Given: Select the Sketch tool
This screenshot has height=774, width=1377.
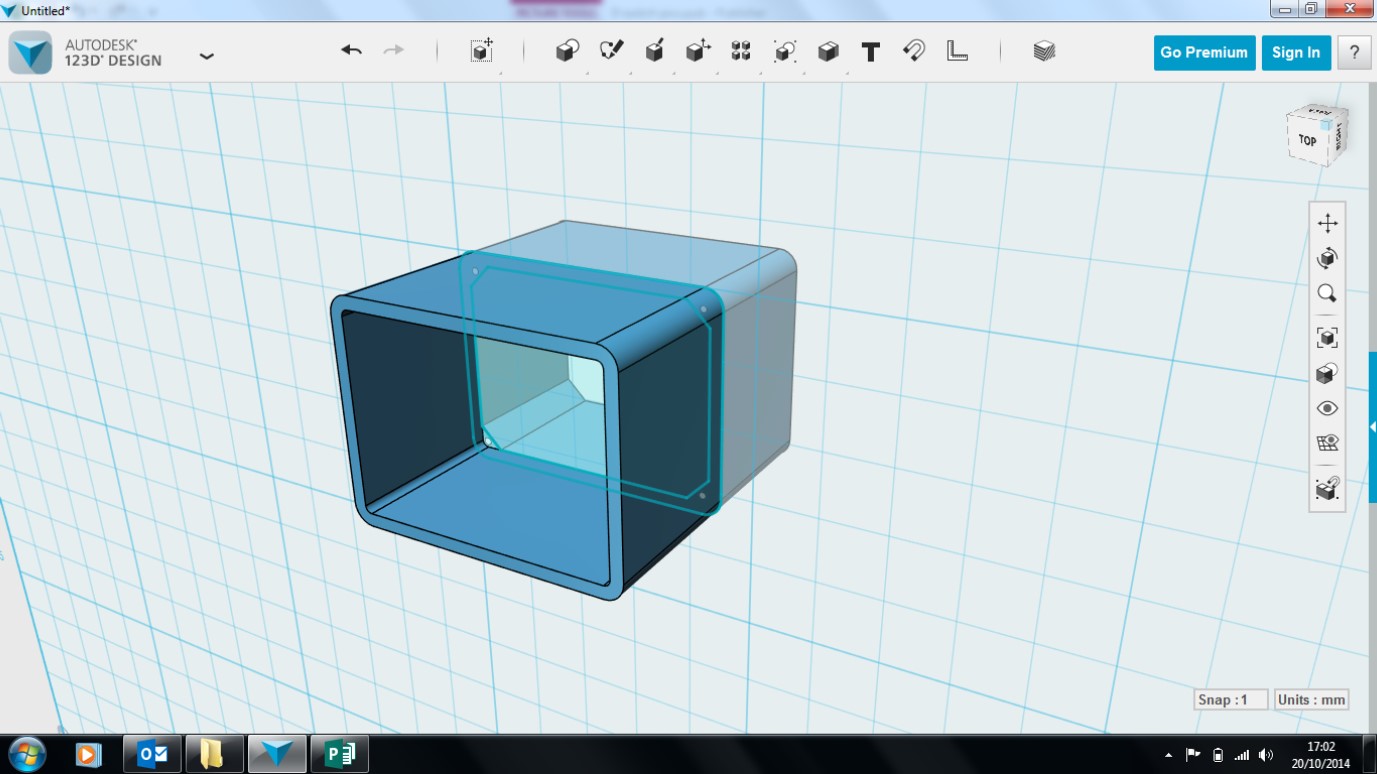Looking at the screenshot, I should (x=611, y=51).
